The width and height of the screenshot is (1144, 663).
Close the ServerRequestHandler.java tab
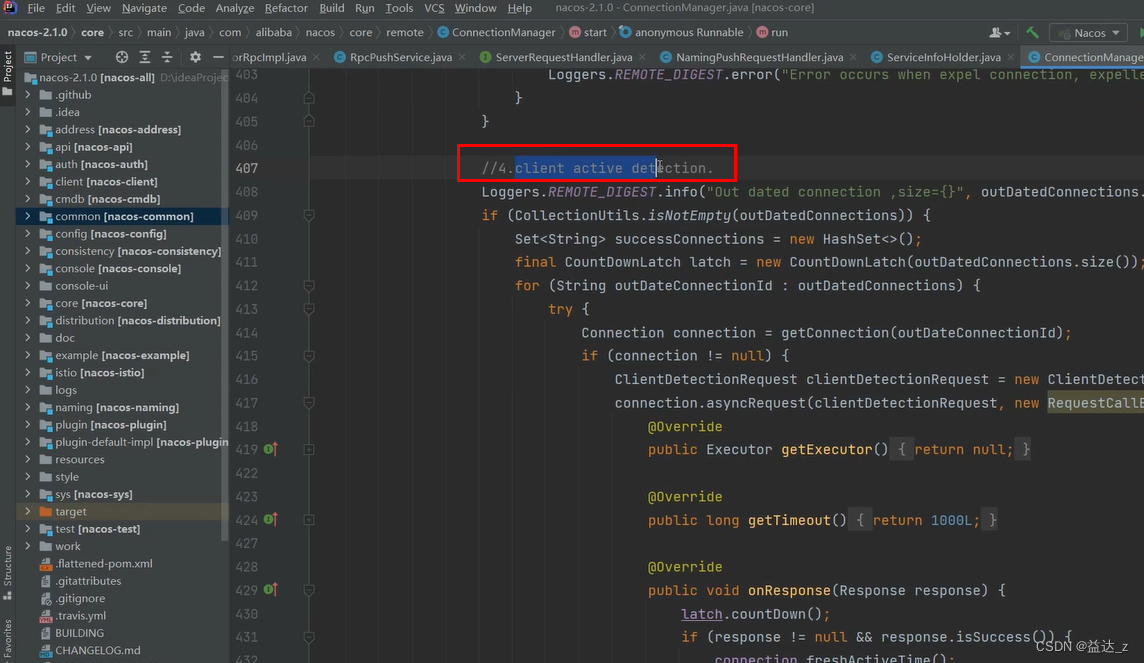[x=642, y=57]
